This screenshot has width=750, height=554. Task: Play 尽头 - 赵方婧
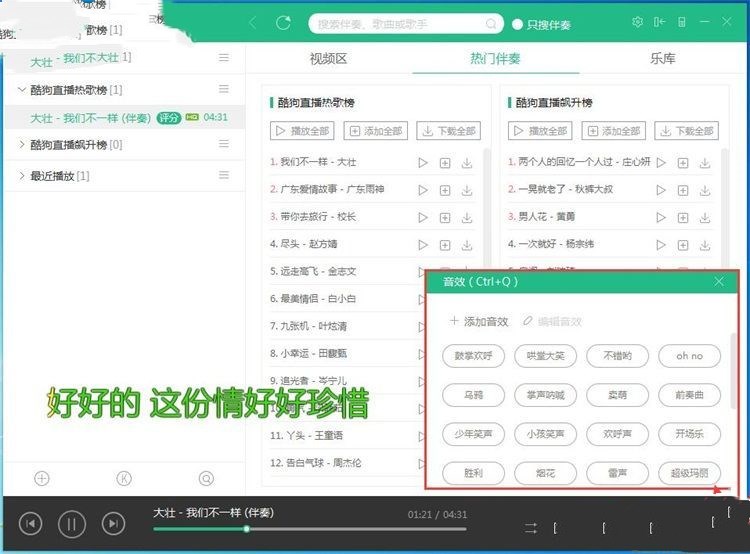423,245
